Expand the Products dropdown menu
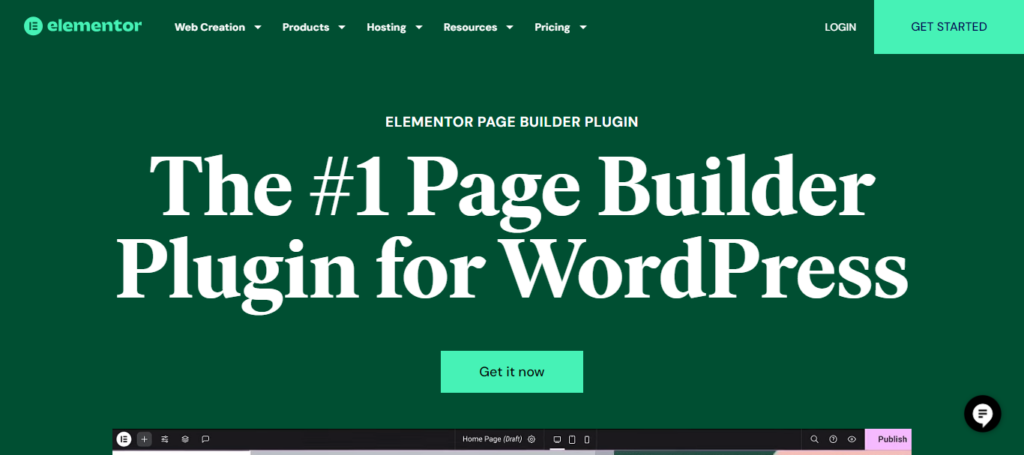Image resolution: width=1024 pixels, height=455 pixels. pos(314,27)
